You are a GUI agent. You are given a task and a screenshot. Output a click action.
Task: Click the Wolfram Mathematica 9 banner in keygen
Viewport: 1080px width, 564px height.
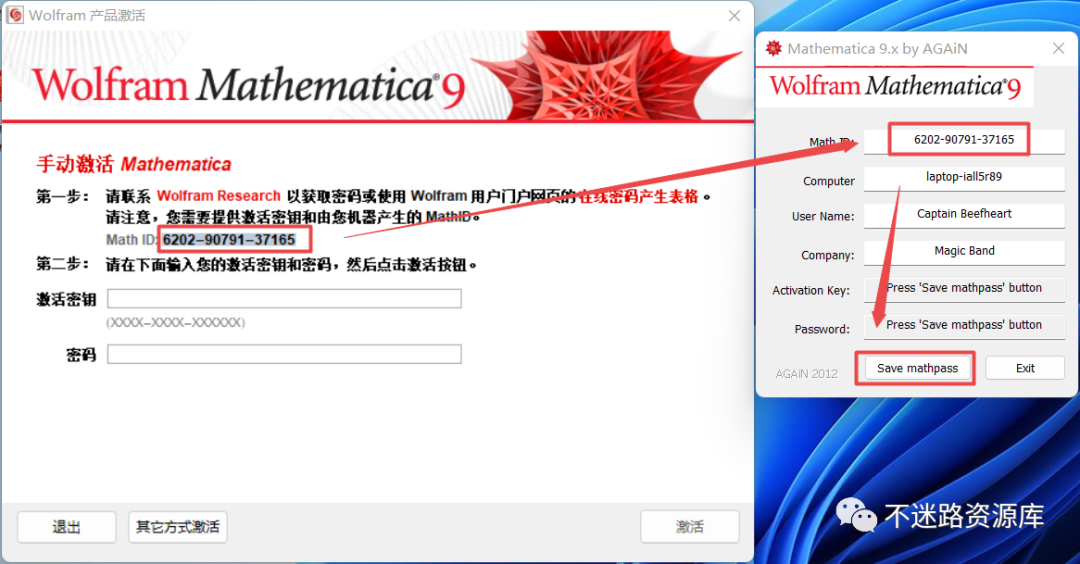[895, 87]
